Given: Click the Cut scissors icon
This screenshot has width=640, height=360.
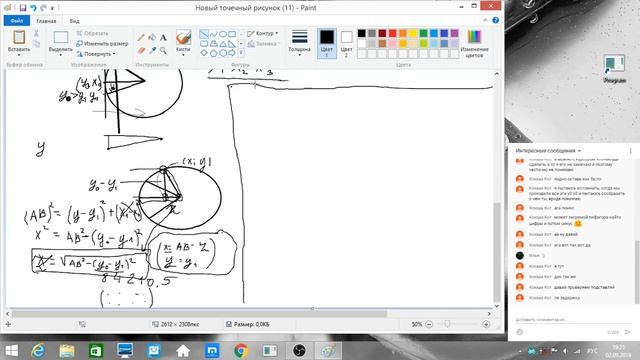Looking at the screenshot, I should (36, 33).
